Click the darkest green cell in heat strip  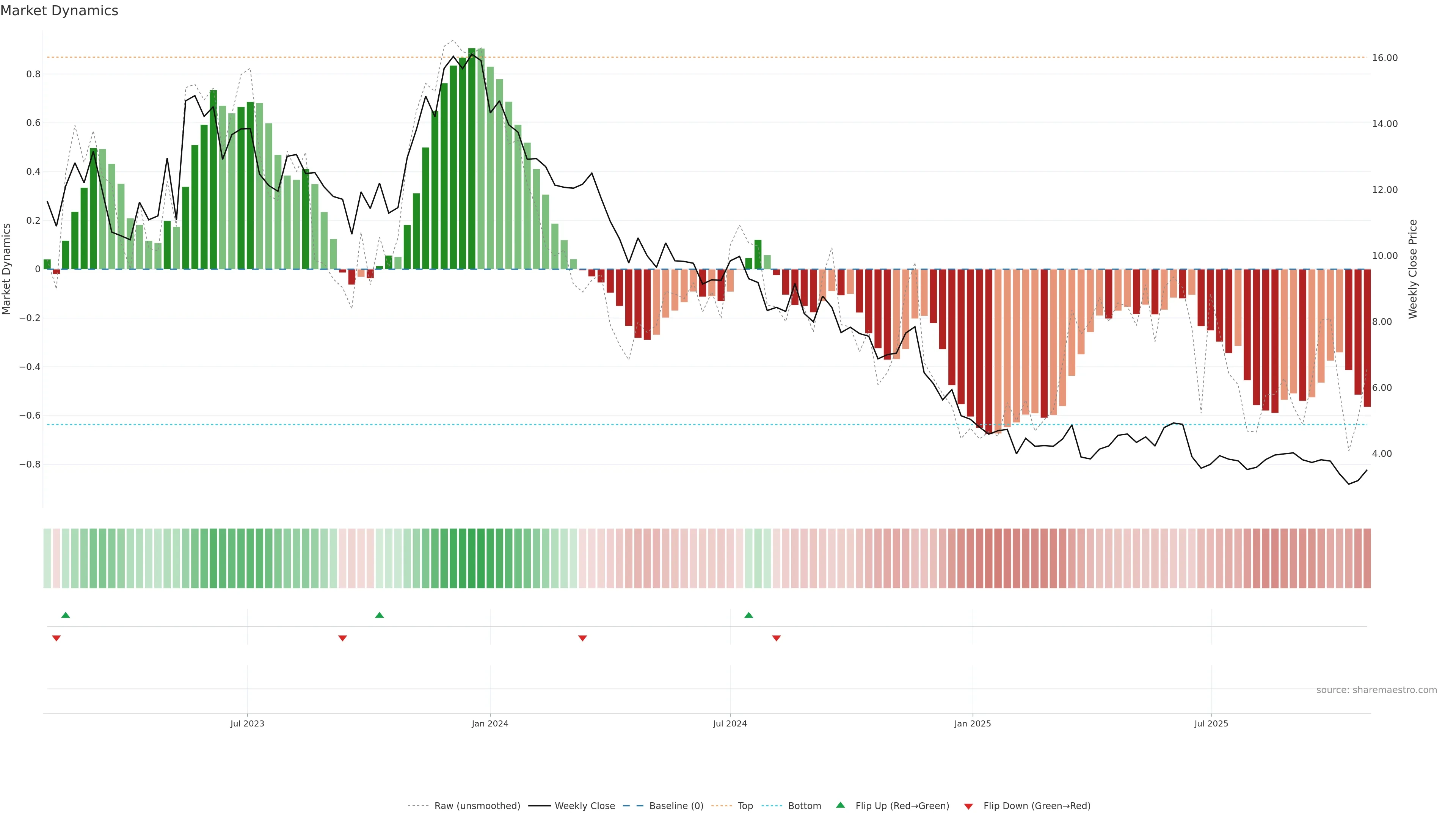click(x=471, y=558)
